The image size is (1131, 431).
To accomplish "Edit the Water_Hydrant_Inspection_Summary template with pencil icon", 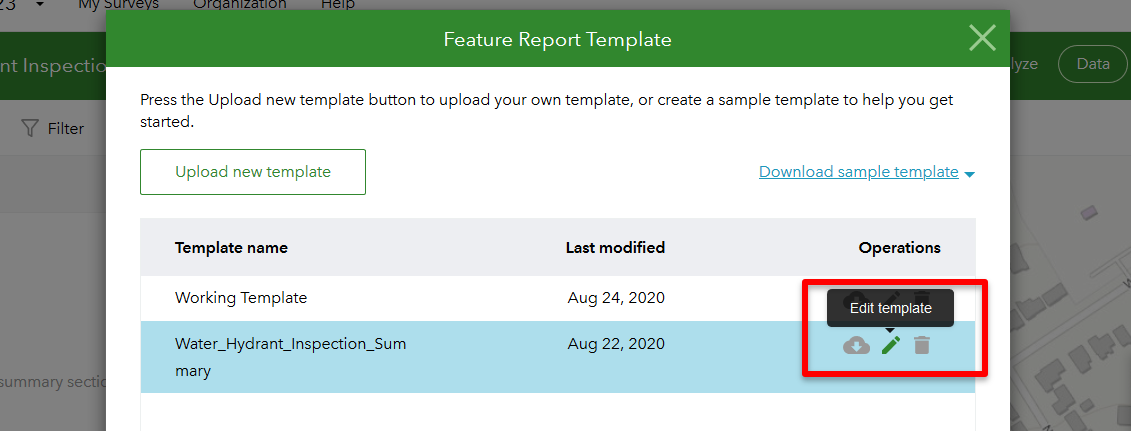I will [x=891, y=345].
